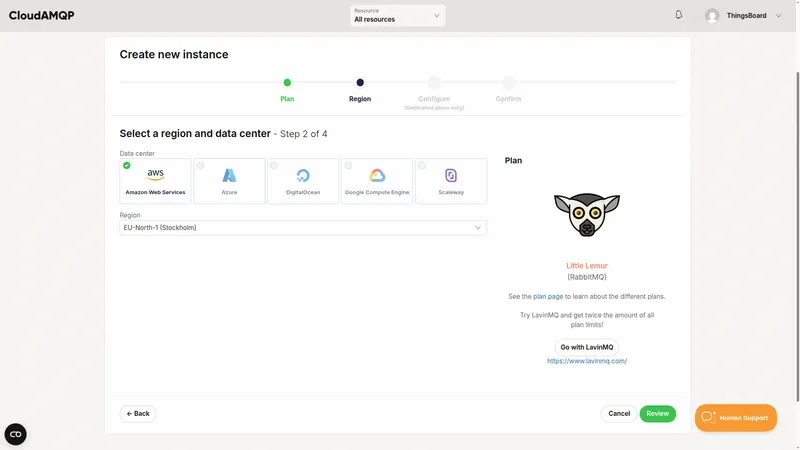Open the round chat widget icon
The image size is (800, 450).
pos(15,434)
